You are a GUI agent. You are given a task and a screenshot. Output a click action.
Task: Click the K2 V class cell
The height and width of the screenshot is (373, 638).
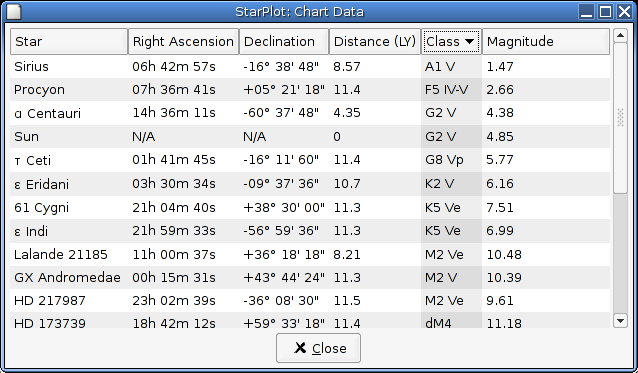coord(439,184)
